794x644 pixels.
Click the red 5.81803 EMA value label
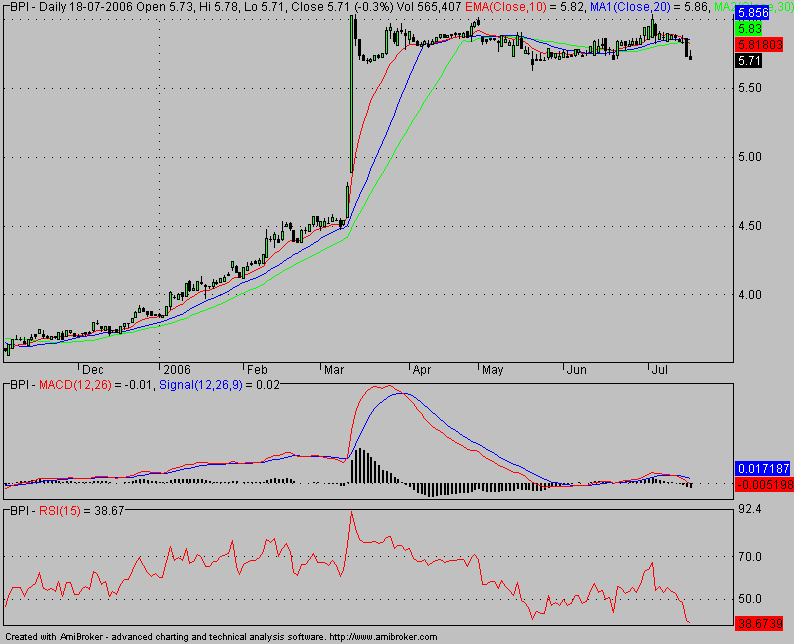[x=759, y=45]
